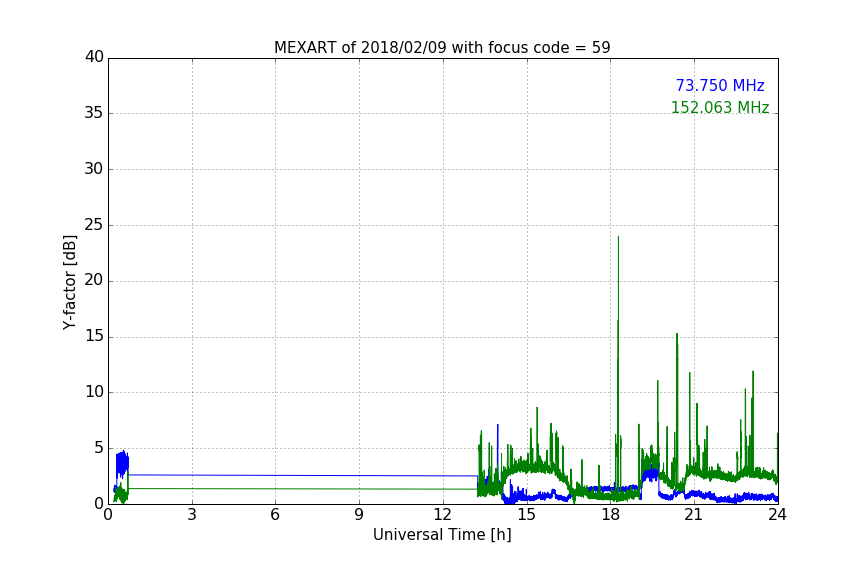Click the y-axis tick label "10"

click(x=94, y=392)
